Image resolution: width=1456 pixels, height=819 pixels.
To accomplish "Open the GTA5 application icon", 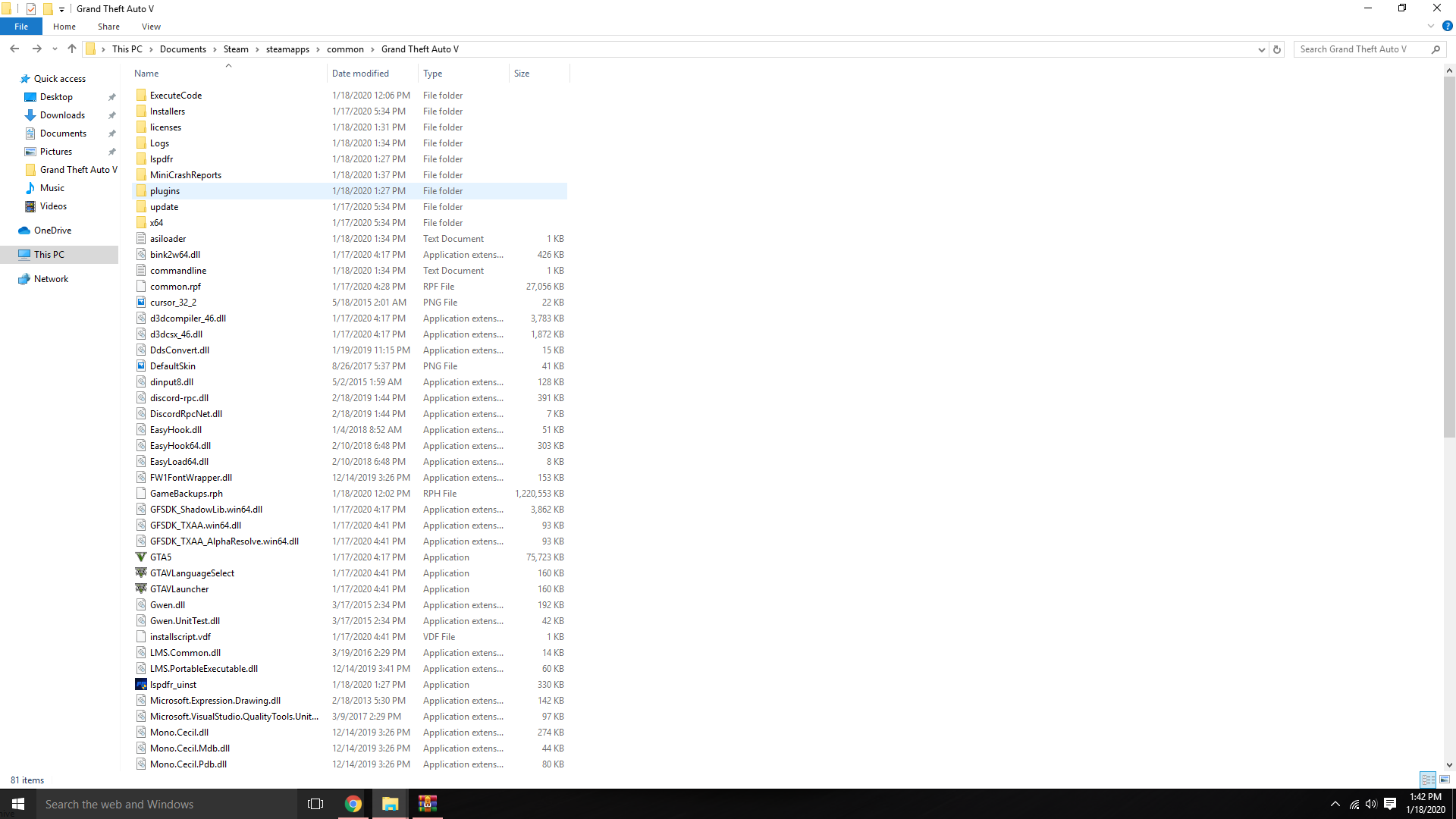I will point(141,557).
